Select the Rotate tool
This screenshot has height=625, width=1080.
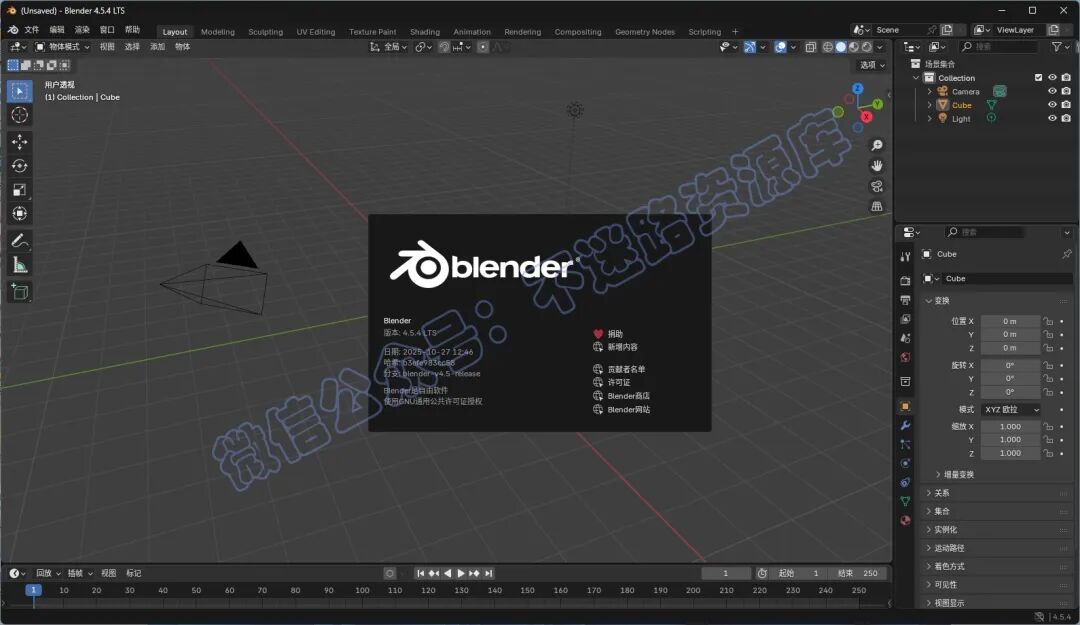[19, 166]
